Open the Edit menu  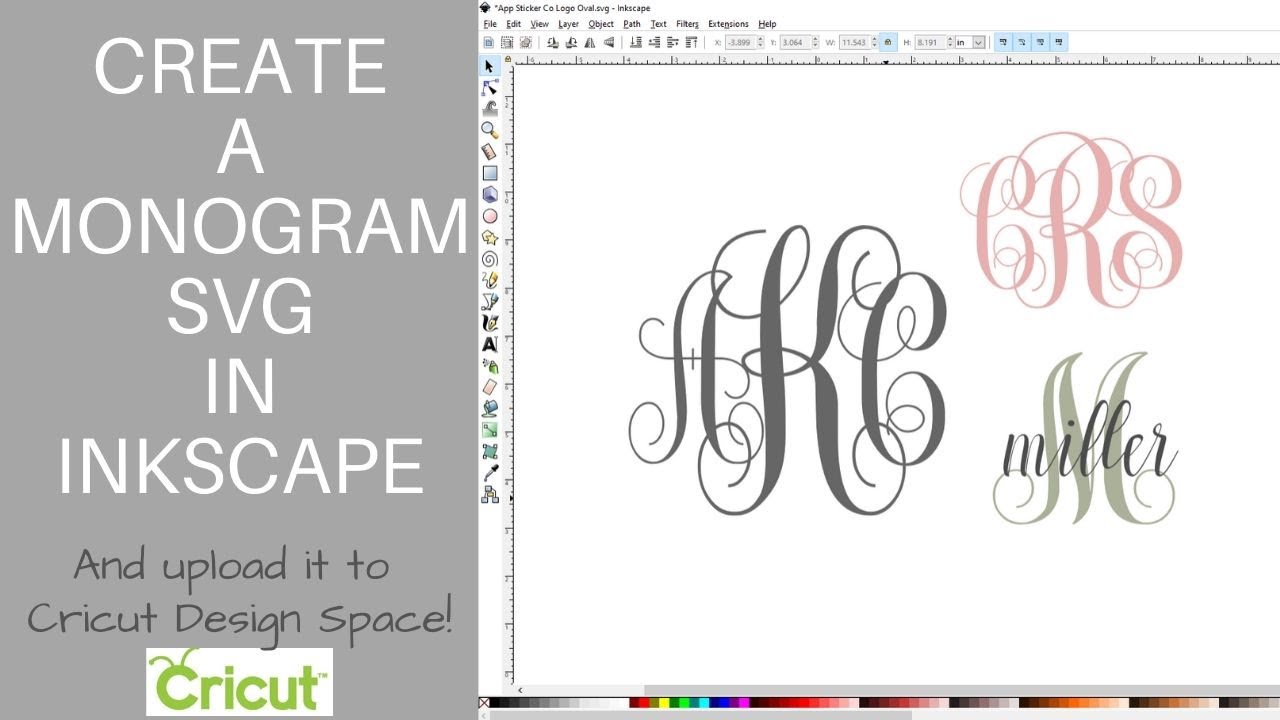pos(513,24)
